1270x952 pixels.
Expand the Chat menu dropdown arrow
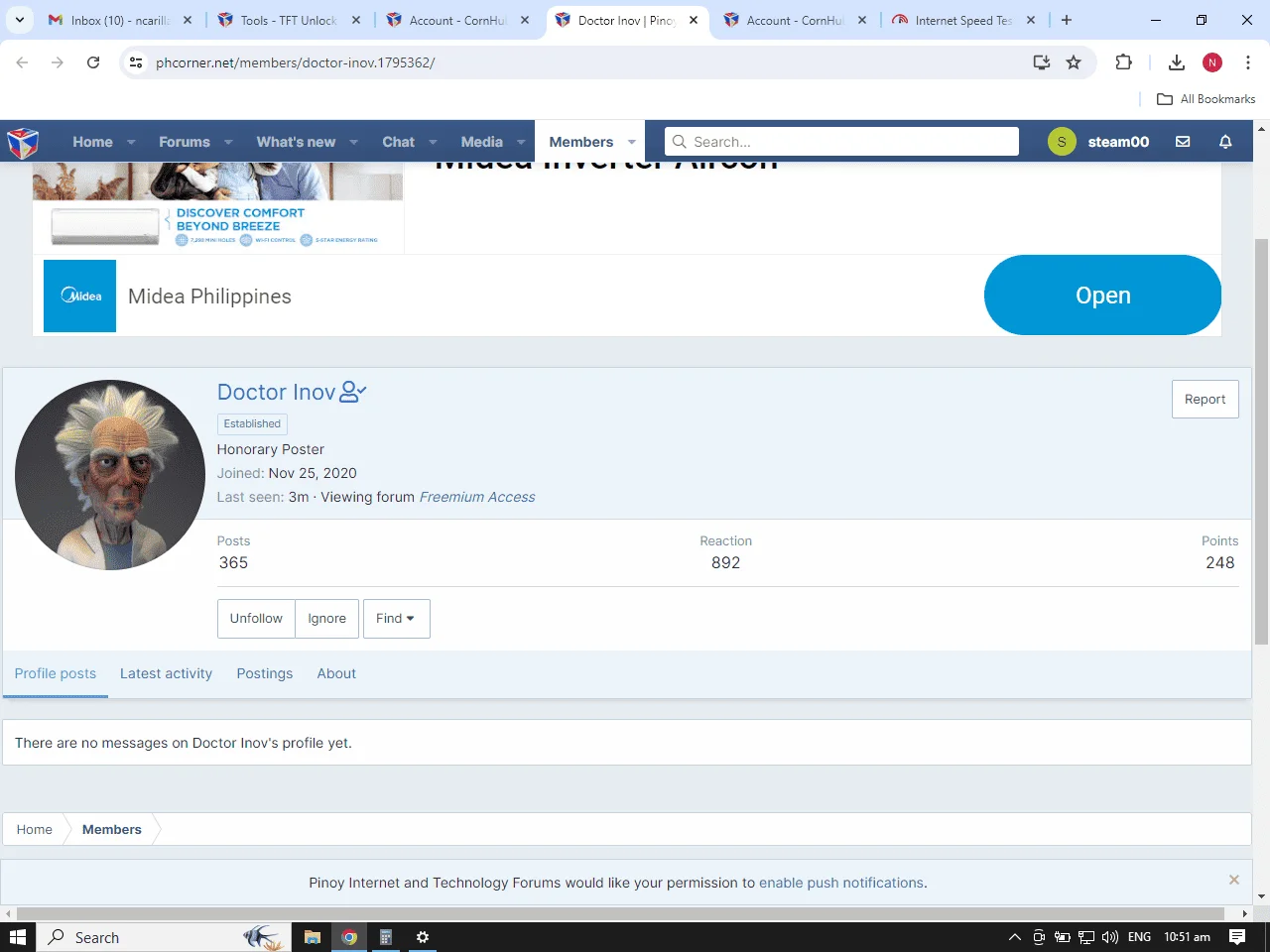point(433,142)
